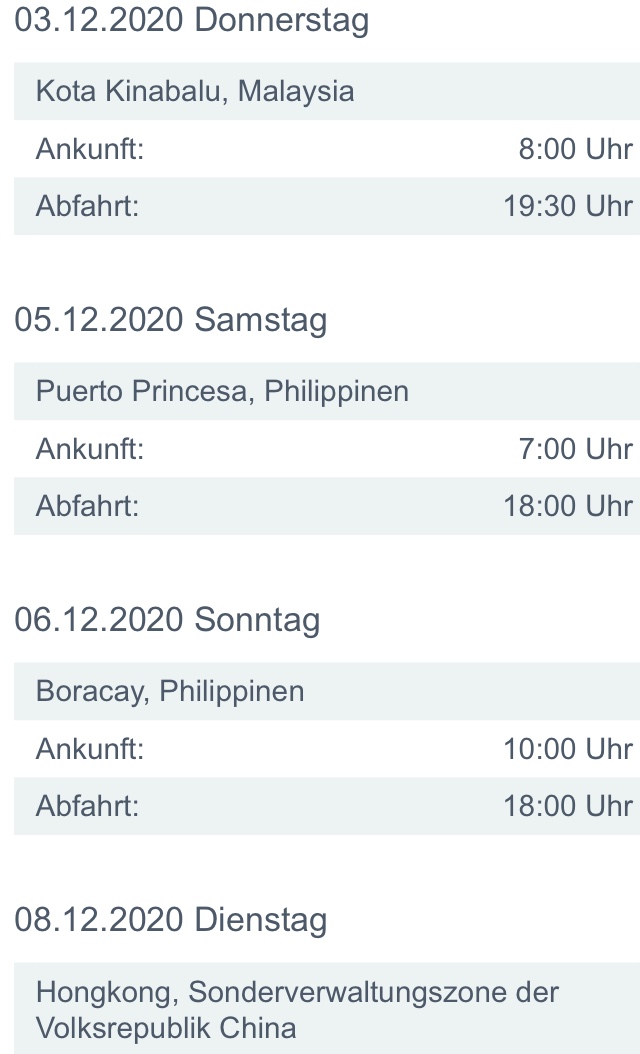
Task: Open the Boracay, Philippinen port entry
Action: coord(170,691)
